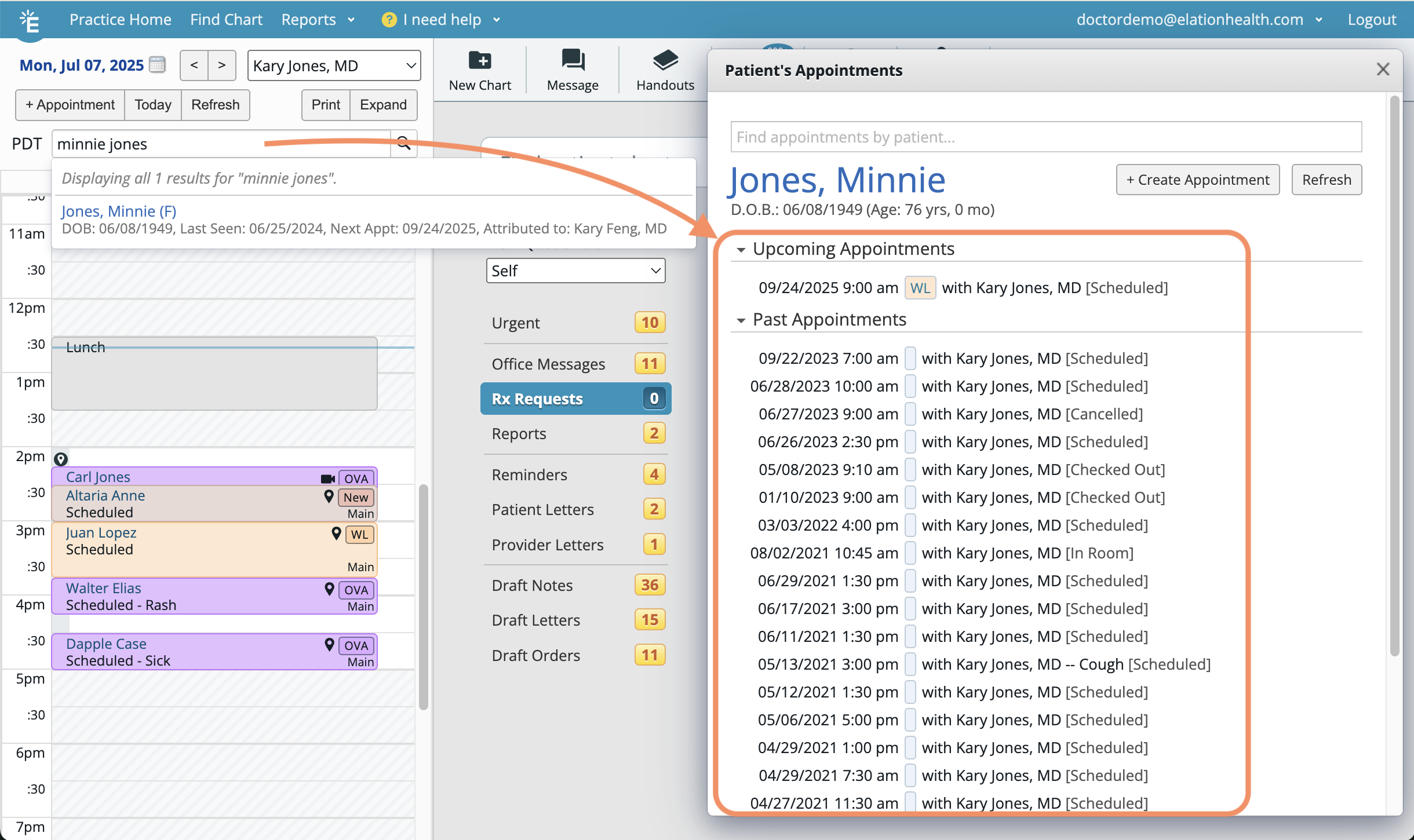Image resolution: width=1414 pixels, height=840 pixels.
Task: Click the Elation logo icon
Action: [x=30, y=22]
